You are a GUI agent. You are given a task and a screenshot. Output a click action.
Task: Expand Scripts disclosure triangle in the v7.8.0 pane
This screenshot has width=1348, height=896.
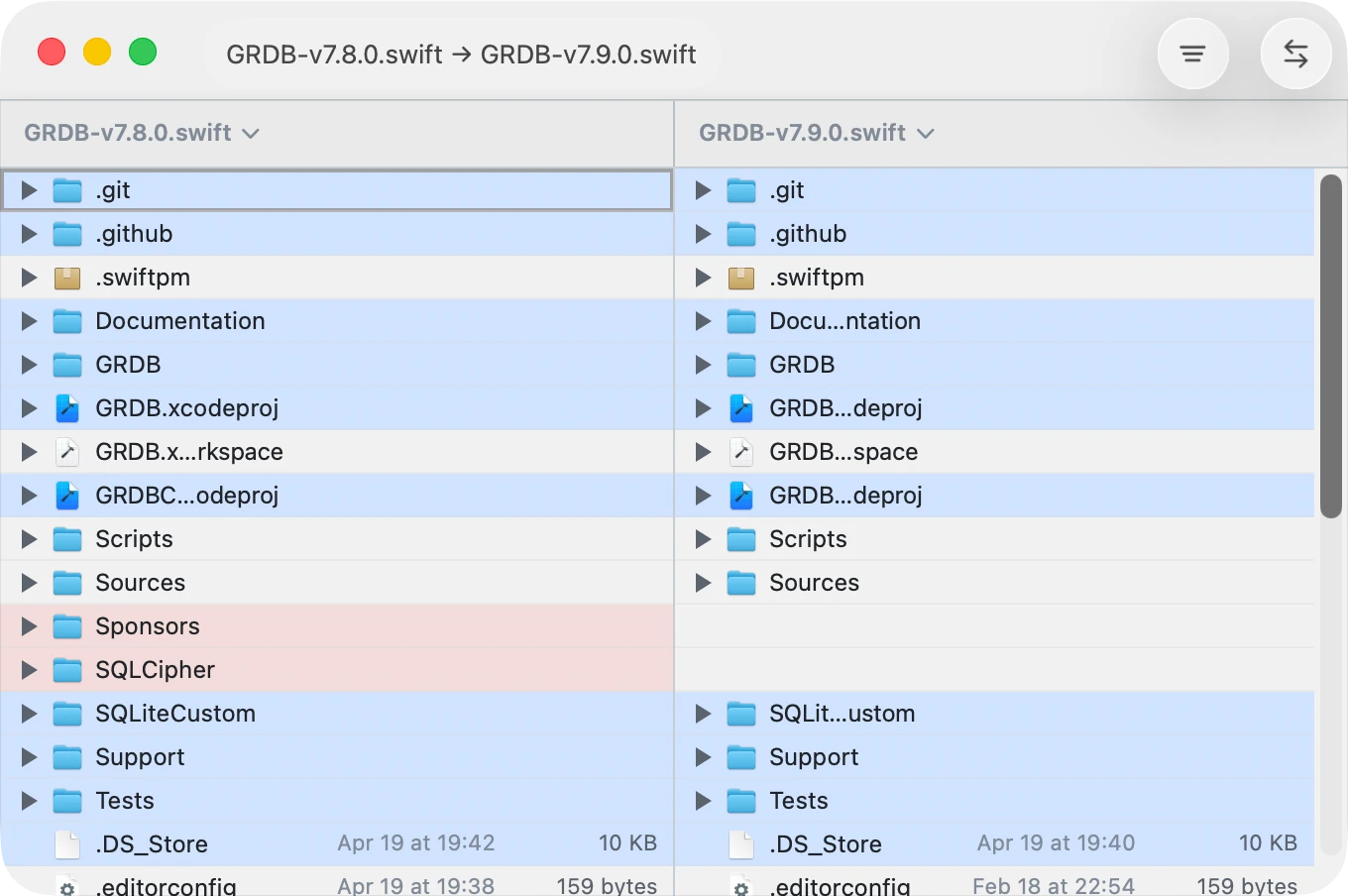pos(29,539)
